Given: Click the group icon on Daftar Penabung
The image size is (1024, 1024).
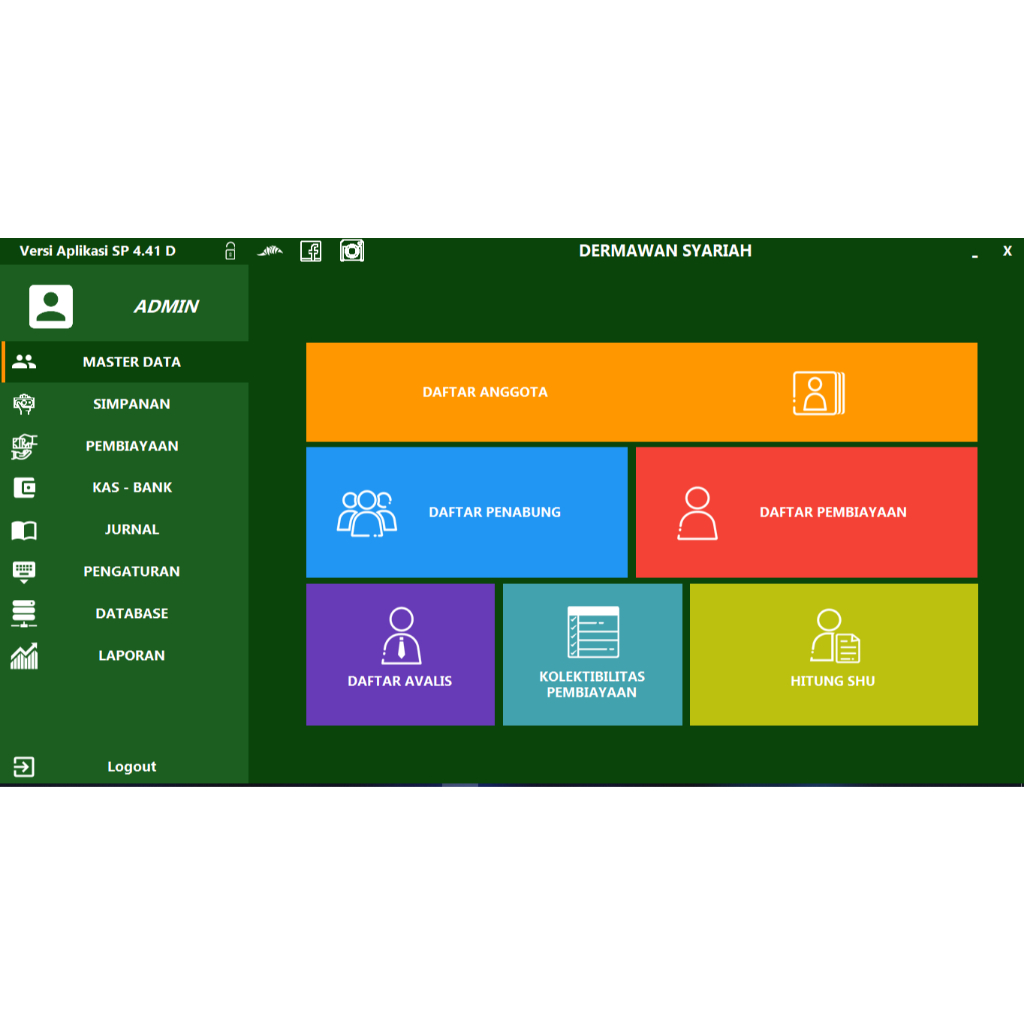Looking at the screenshot, I should (x=366, y=513).
